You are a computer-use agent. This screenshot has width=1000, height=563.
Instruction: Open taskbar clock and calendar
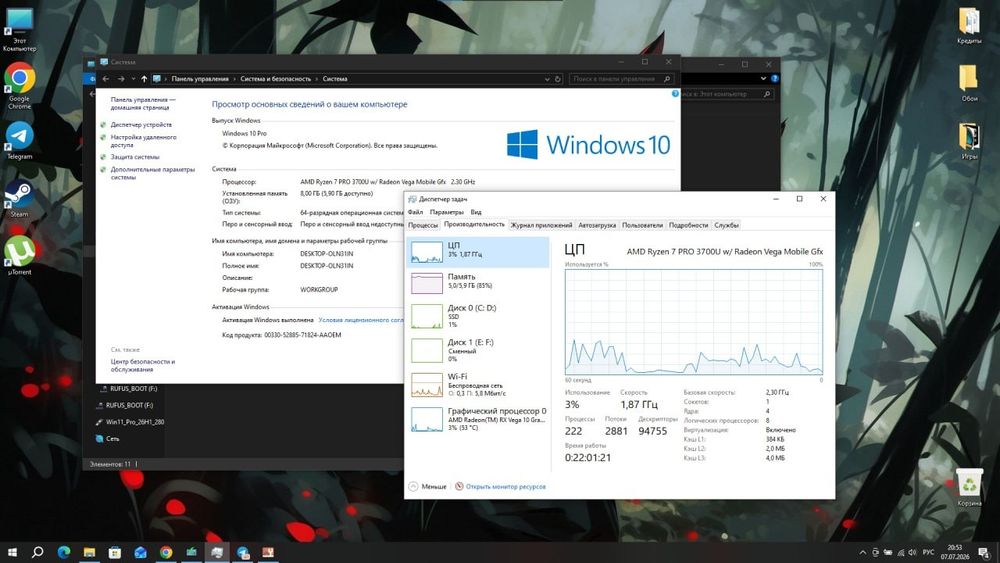[955, 552]
